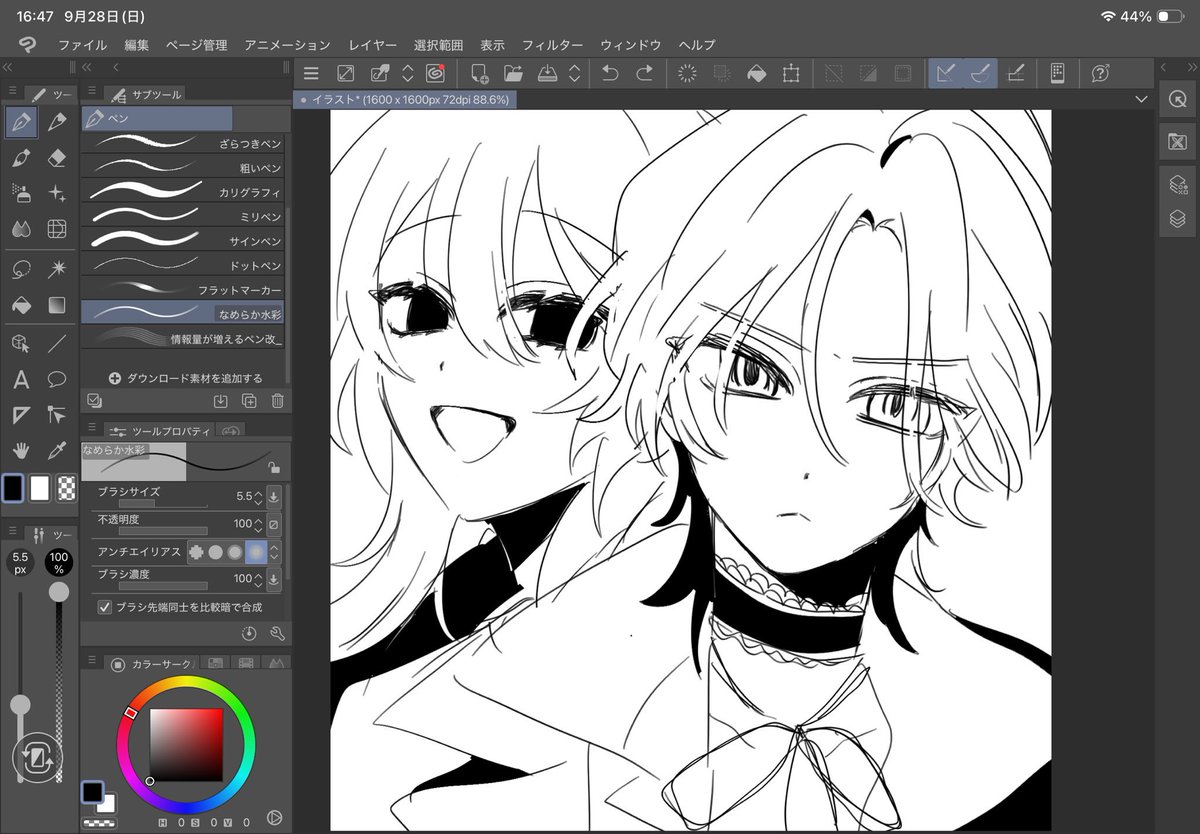This screenshot has width=1200, height=834.
Task: Select the サインペン sub tool
Action: click(183, 240)
